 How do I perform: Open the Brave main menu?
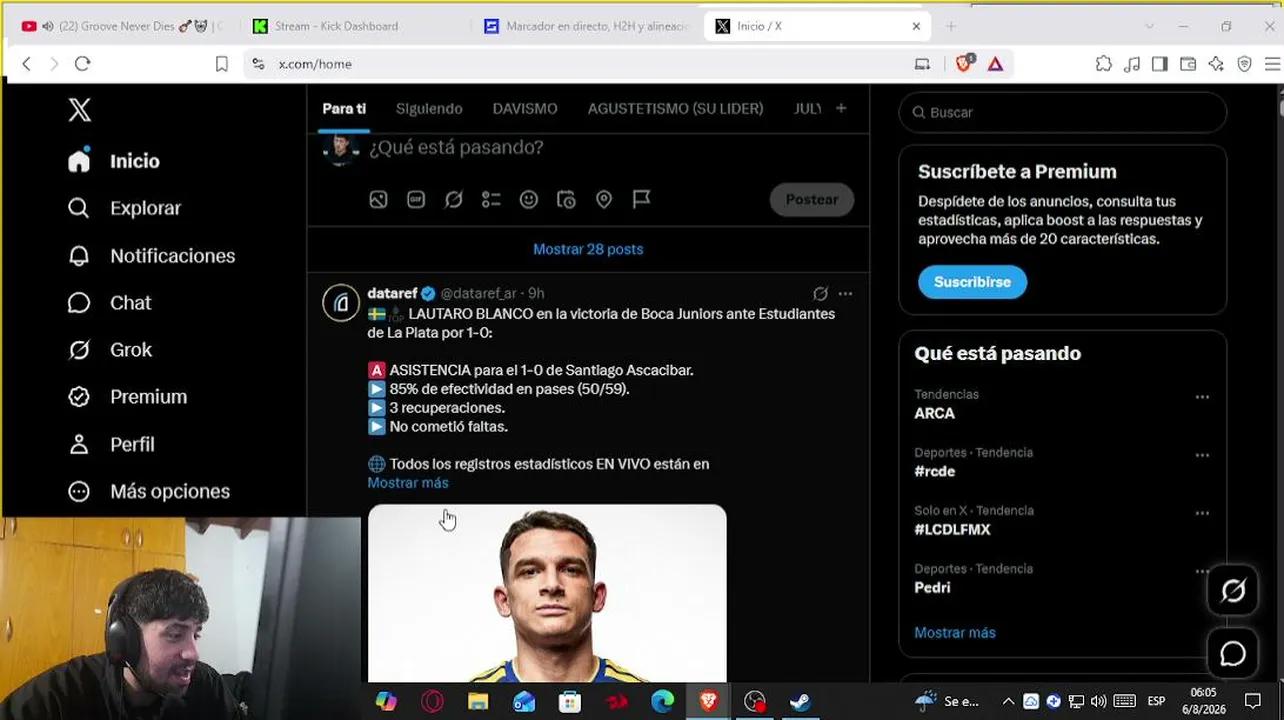1271,64
